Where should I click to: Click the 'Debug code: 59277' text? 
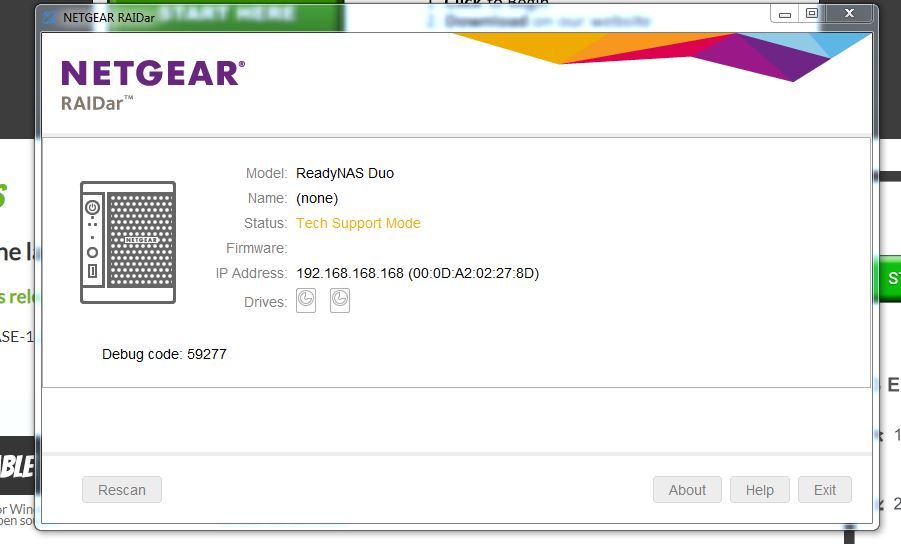coord(164,354)
